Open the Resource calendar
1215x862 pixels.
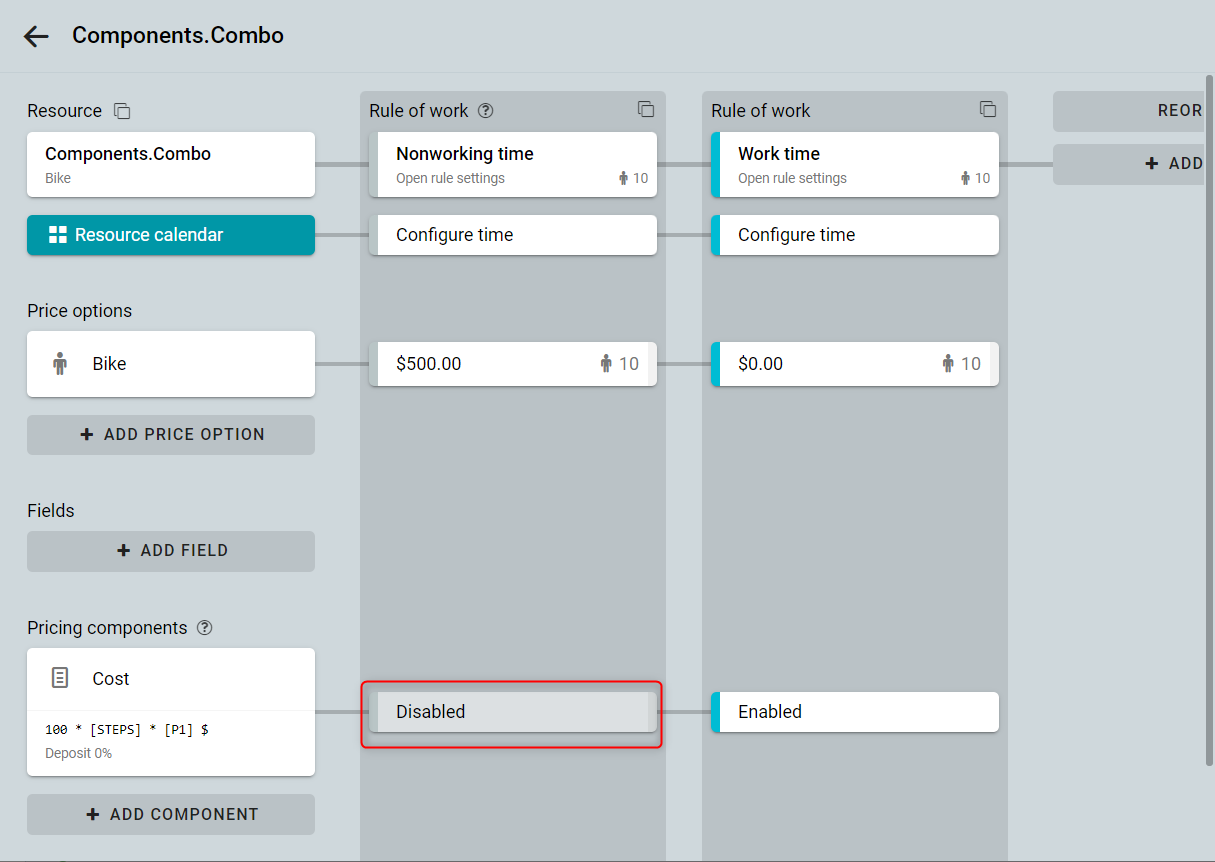click(171, 235)
